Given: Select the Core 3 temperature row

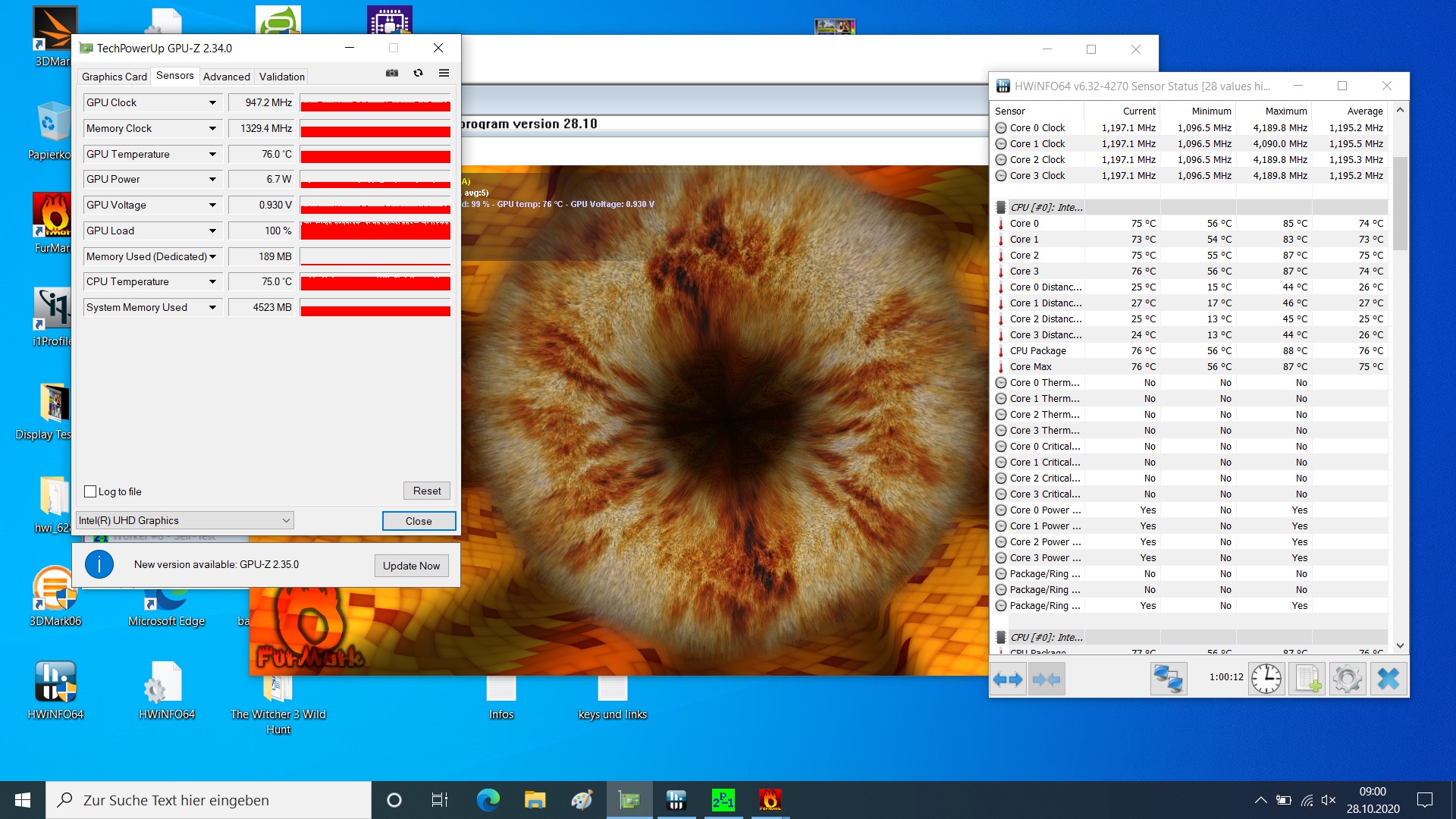Looking at the screenshot, I should point(1191,271).
